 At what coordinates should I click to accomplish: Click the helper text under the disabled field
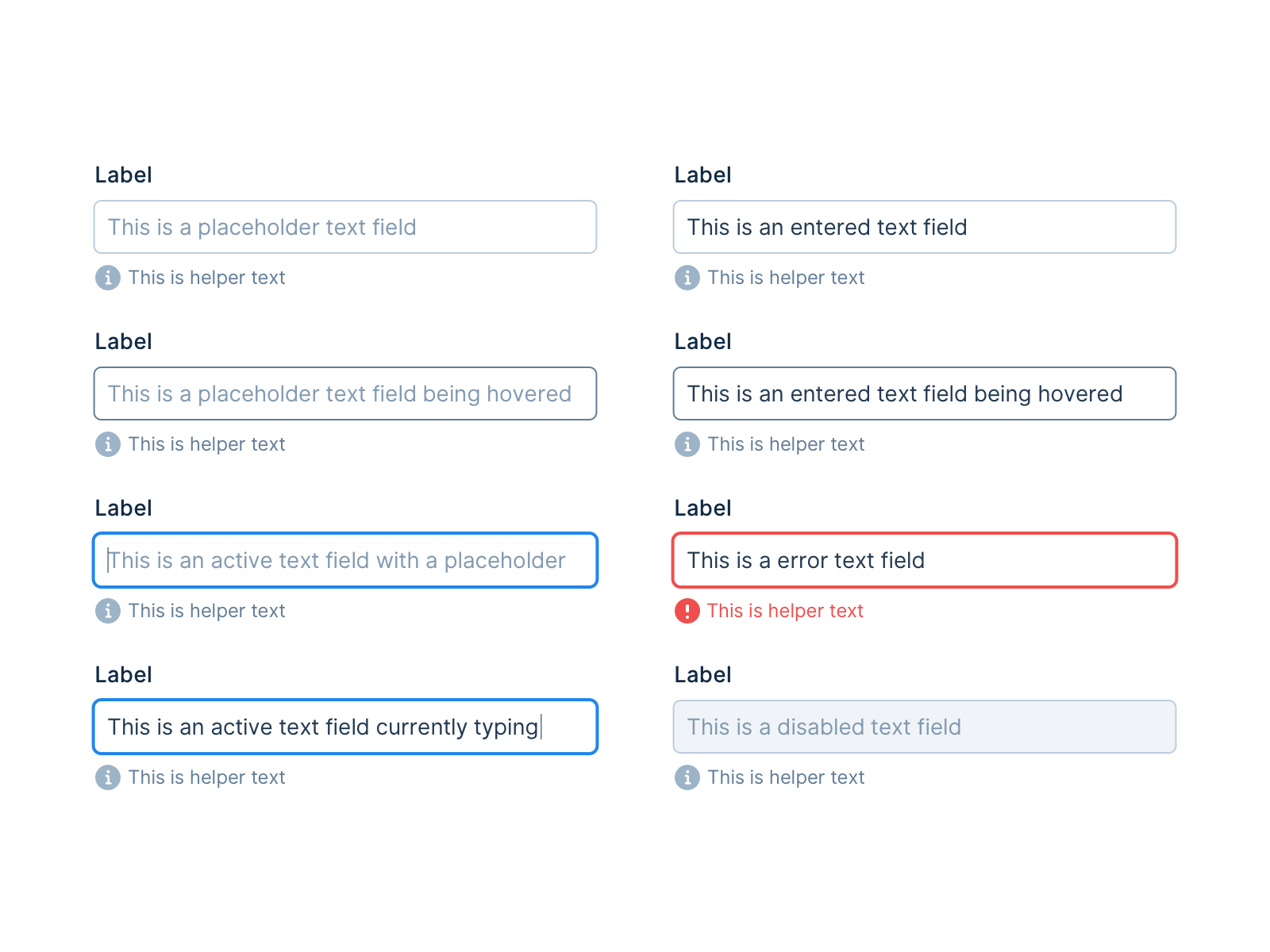click(786, 777)
